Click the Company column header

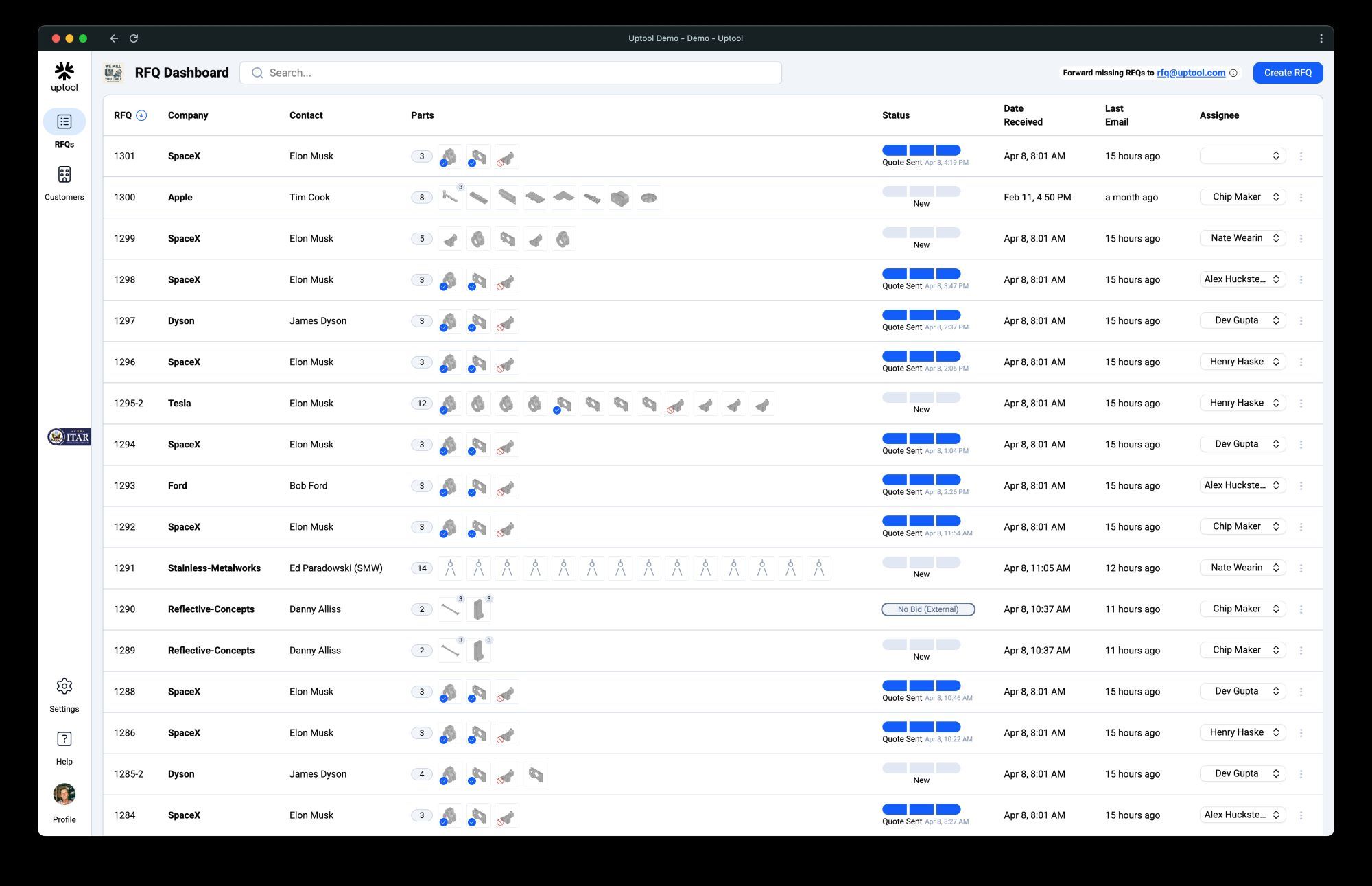click(188, 115)
